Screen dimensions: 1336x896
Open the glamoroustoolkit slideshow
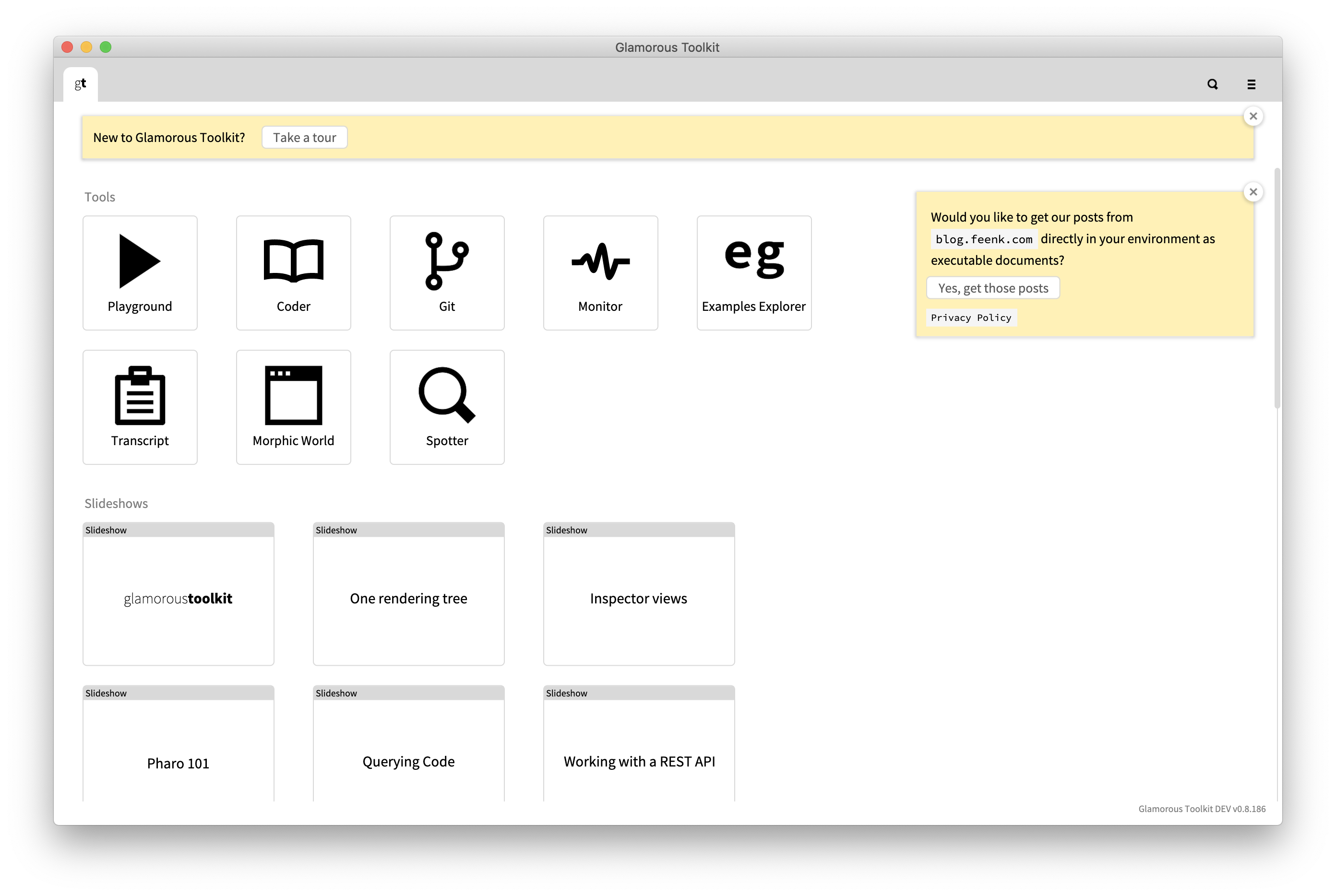pyautogui.click(x=179, y=594)
